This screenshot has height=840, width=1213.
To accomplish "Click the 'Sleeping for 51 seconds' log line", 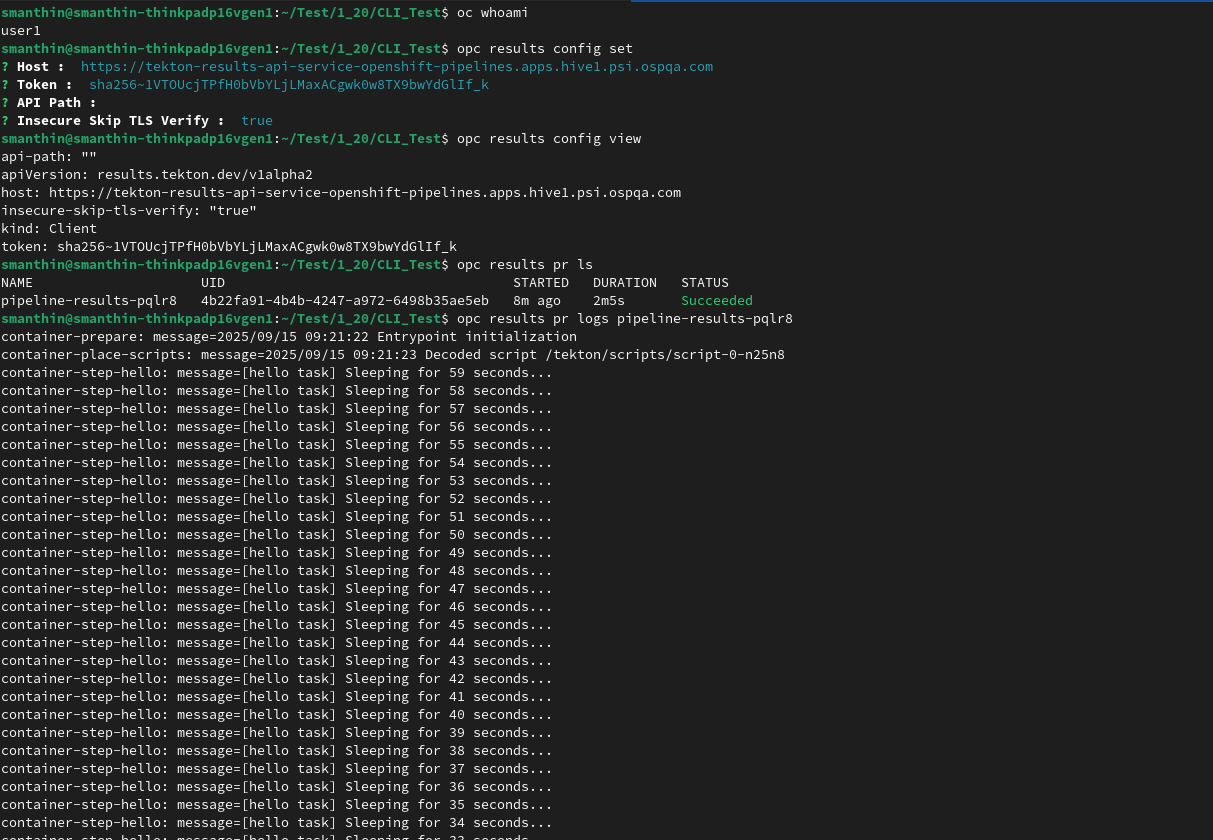I will click(277, 517).
